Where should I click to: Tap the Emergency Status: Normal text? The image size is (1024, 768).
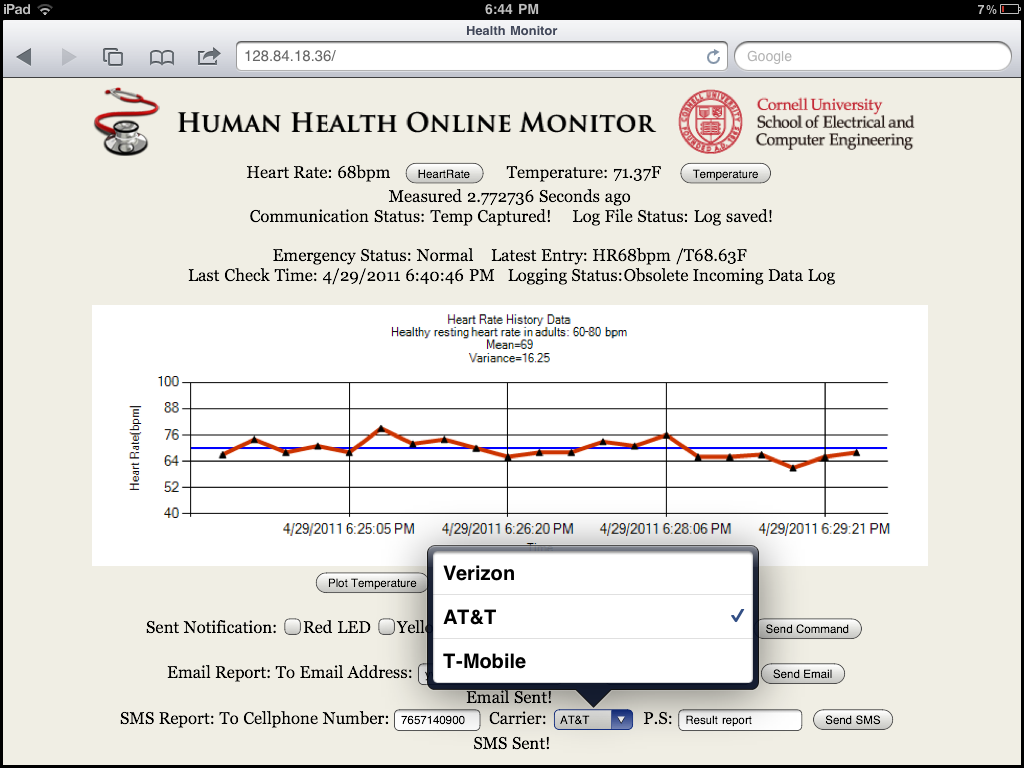coord(373,255)
